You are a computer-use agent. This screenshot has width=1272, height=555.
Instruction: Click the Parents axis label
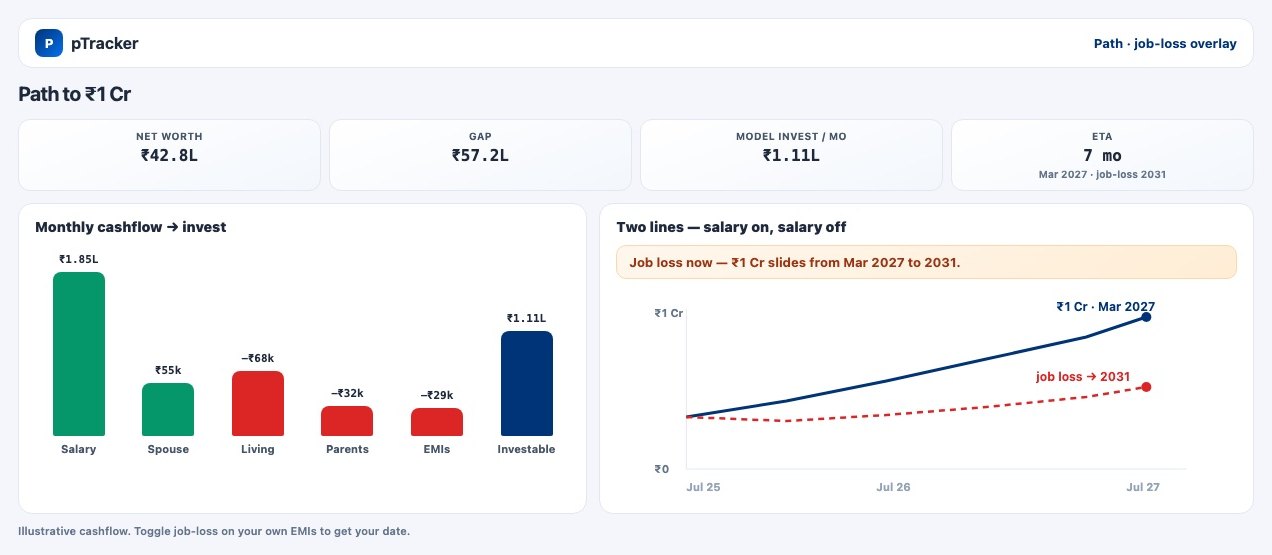pyautogui.click(x=347, y=449)
